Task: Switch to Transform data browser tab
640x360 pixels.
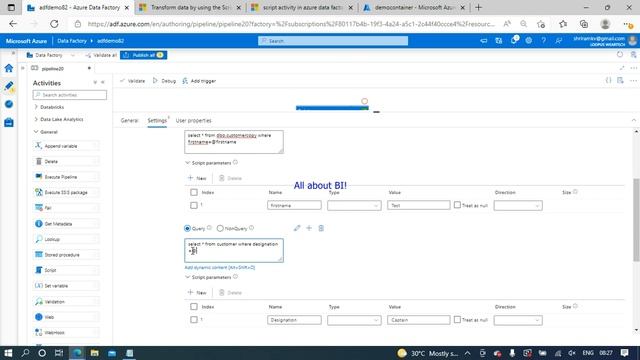Action: click(190, 7)
